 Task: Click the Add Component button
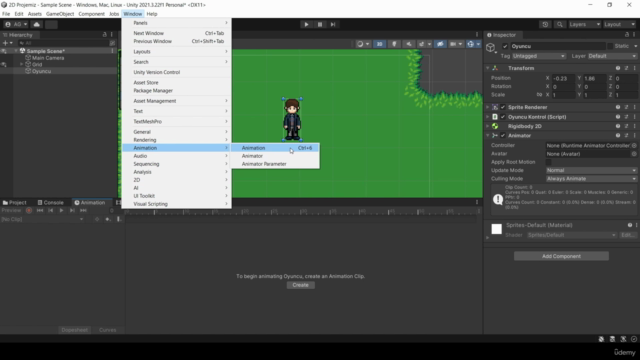point(561,256)
